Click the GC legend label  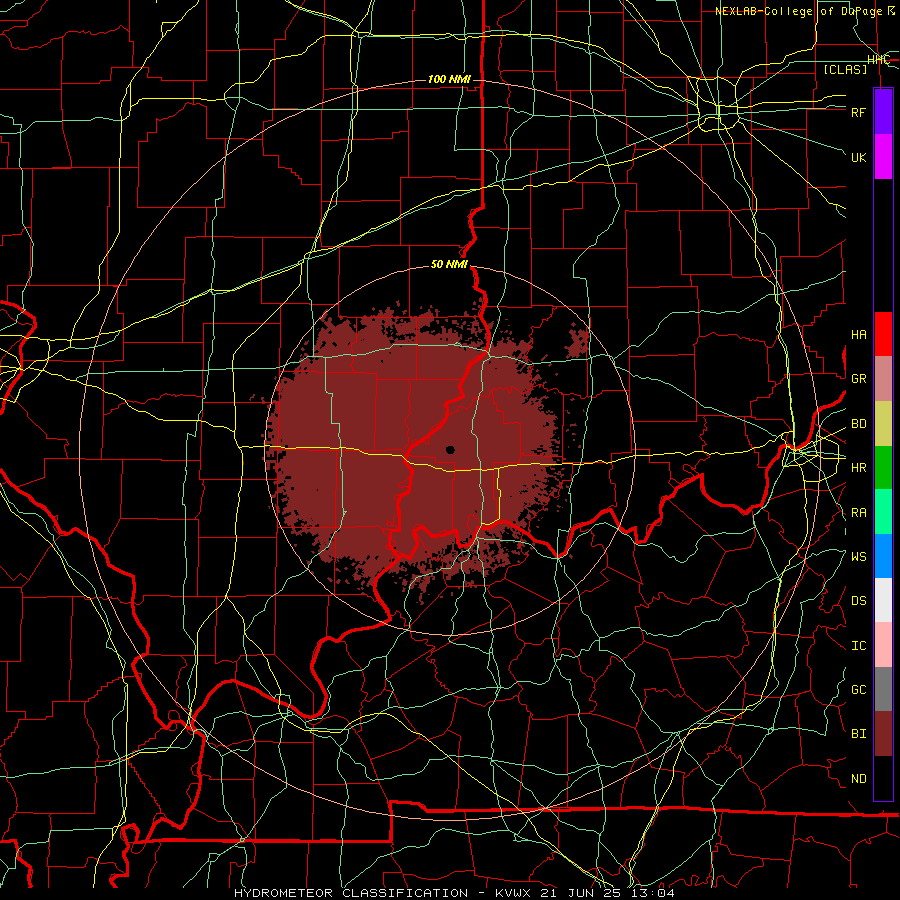pos(858,690)
